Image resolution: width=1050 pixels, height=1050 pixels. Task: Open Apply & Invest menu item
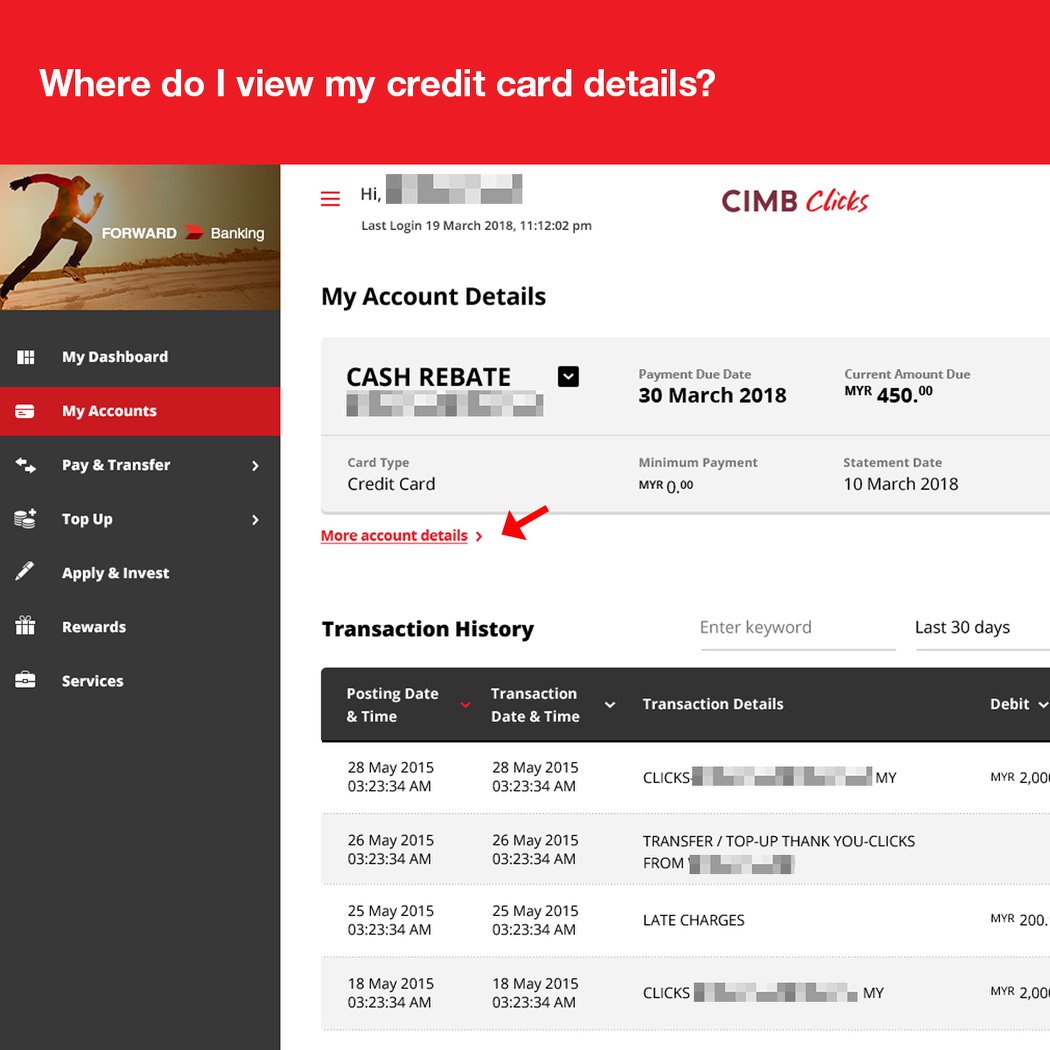(140, 573)
